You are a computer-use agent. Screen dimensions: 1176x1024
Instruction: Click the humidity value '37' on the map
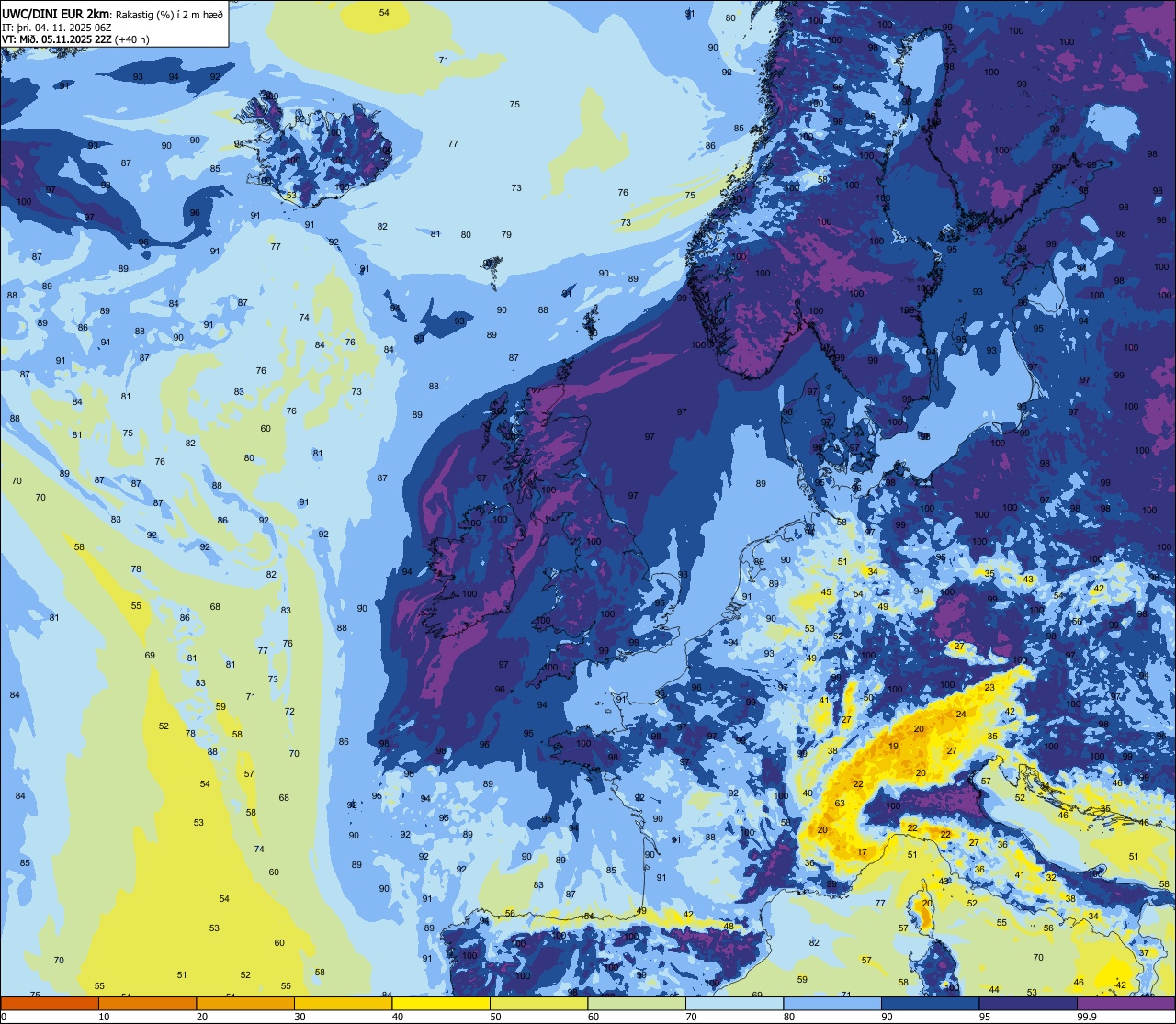[x=1144, y=952]
